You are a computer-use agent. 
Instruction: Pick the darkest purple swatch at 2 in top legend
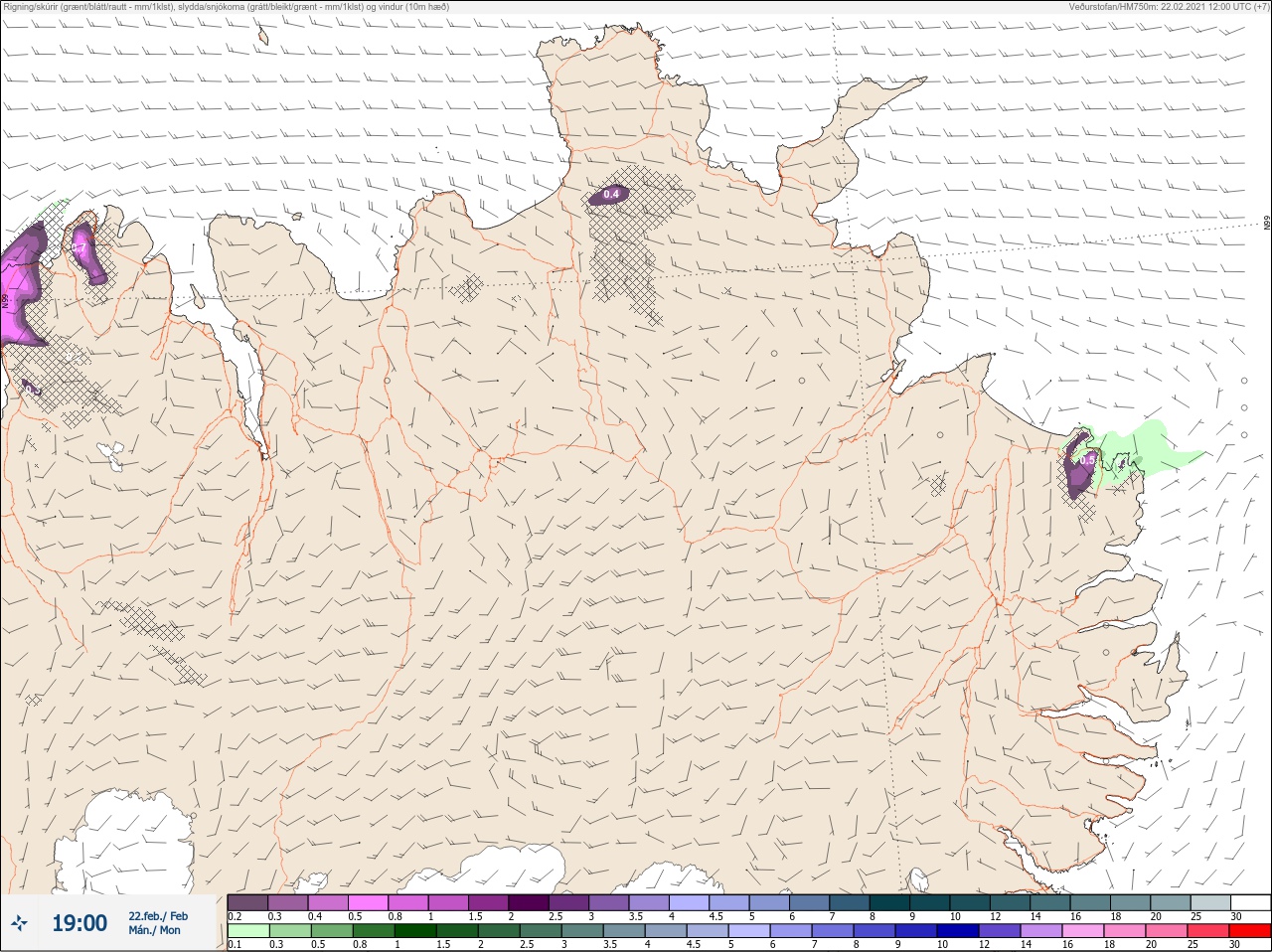pyautogui.click(x=530, y=902)
